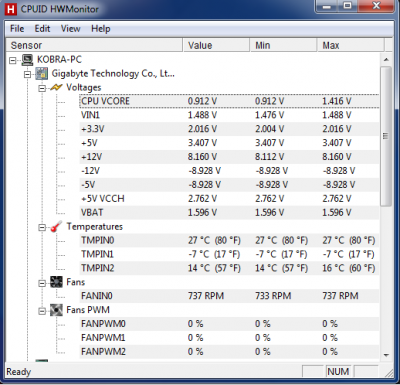Click the Sensor column header

coord(94,45)
